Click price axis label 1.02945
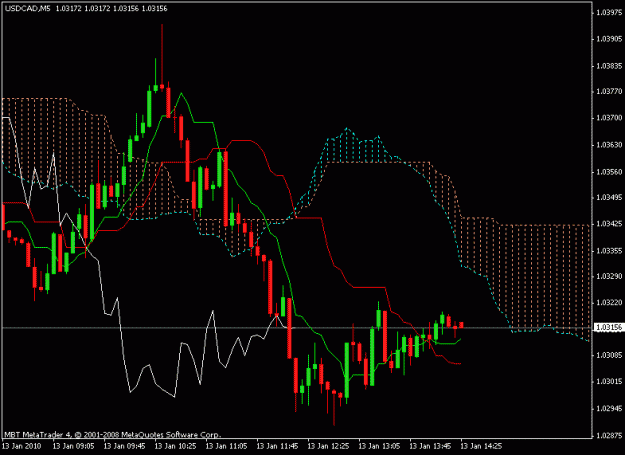625x455 pixels. (x=609, y=409)
